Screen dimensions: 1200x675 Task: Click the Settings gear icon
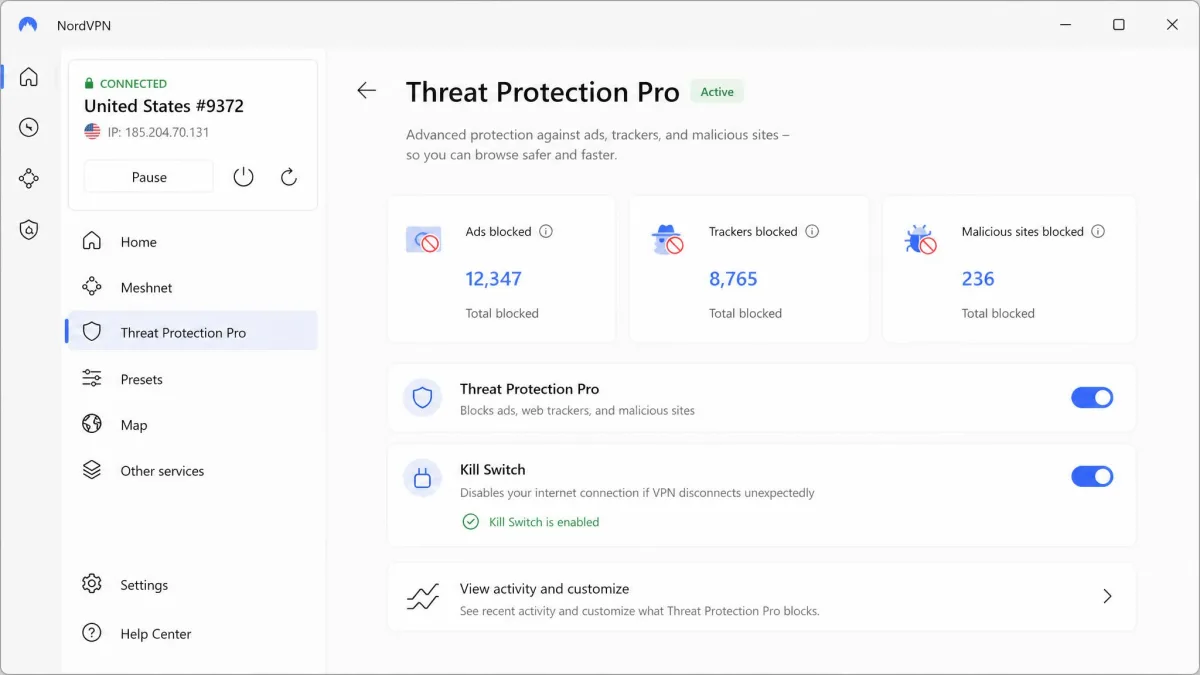[92, 584]
